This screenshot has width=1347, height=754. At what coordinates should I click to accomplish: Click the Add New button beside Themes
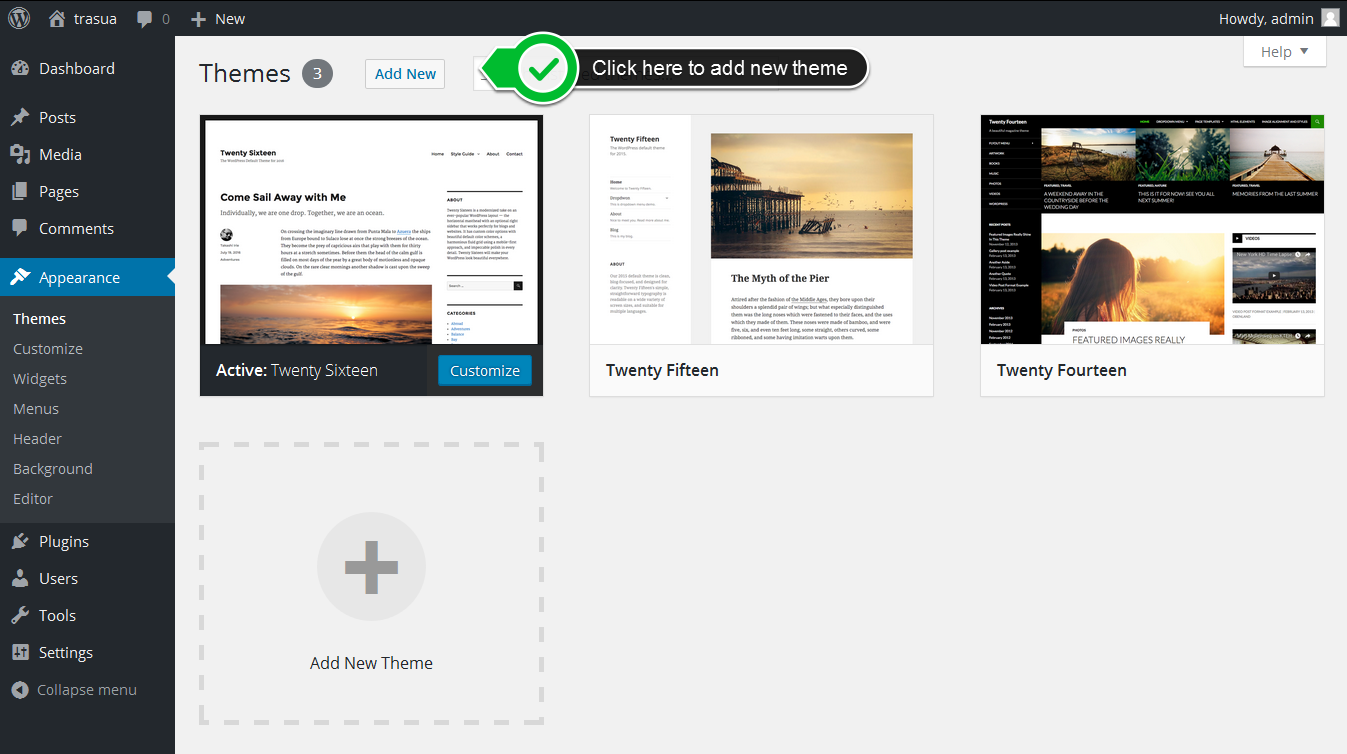[405, 74]
